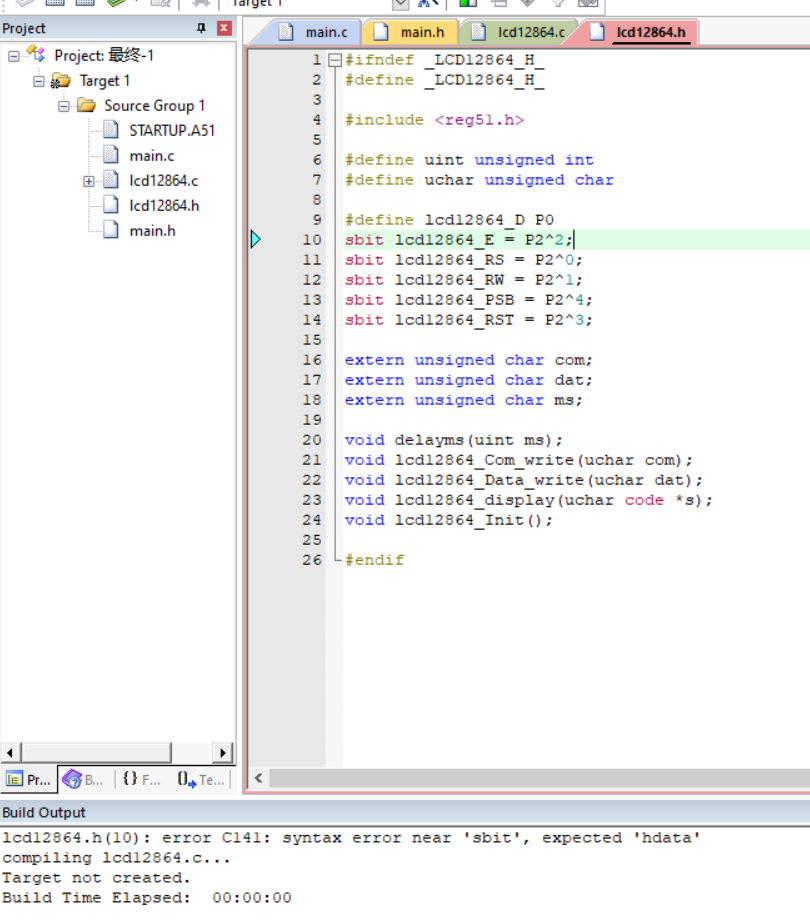810x921 pixels.
Task: Click line number 26 in the gutter
Action: pyautogui.click(x=312, y=560)
